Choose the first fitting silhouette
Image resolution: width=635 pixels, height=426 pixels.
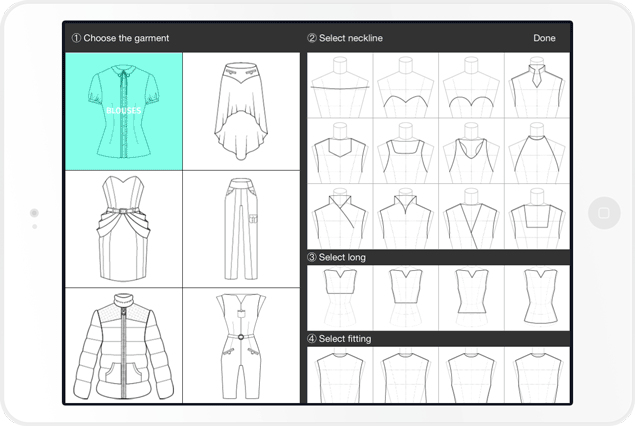tap(339, 375)
